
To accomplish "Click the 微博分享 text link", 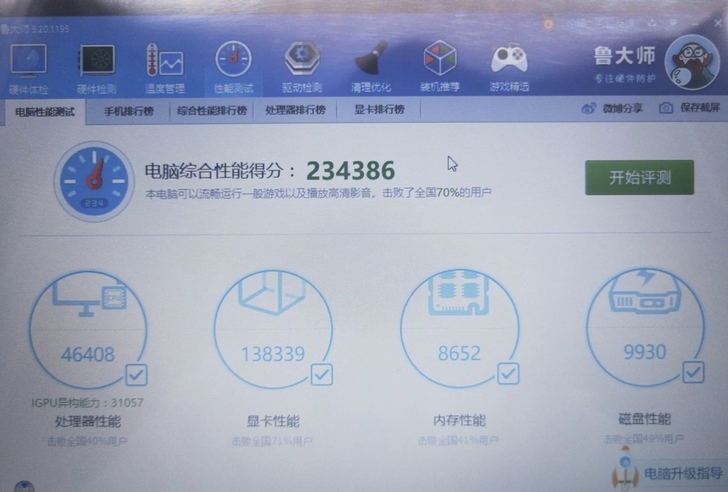I will pyautogui.click(x=622, y=109).
